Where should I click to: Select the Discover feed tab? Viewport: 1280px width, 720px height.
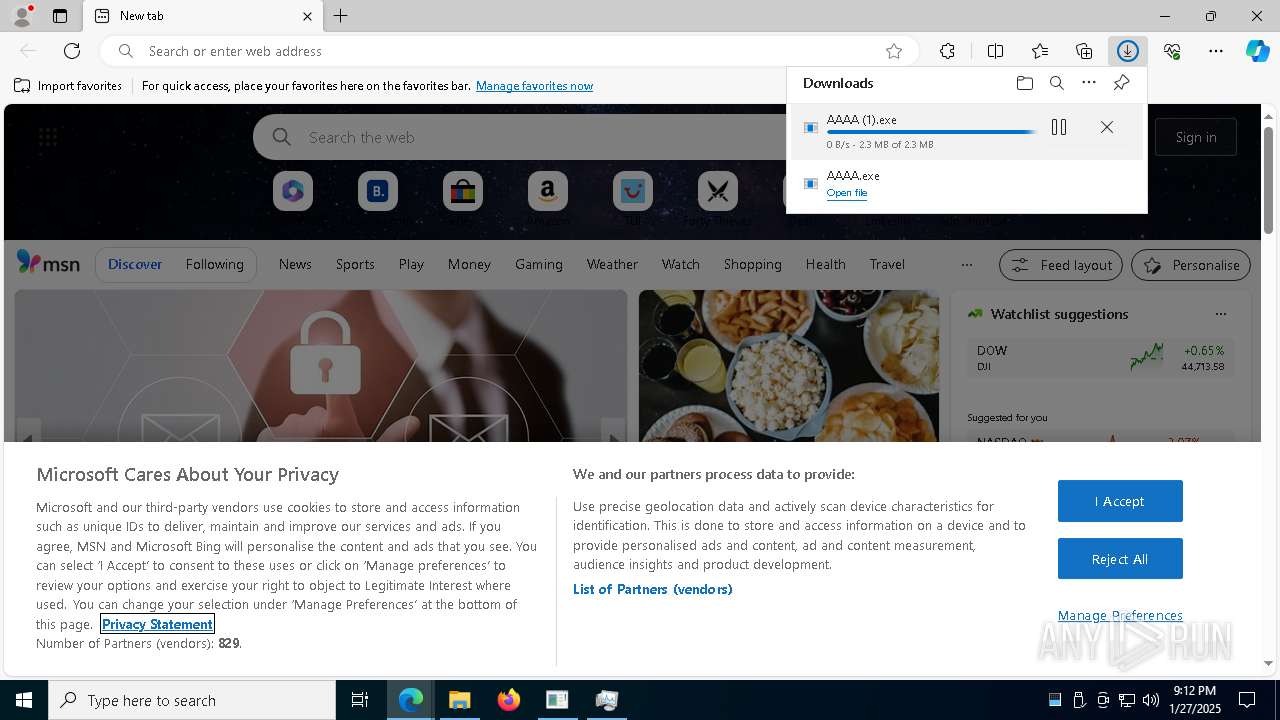point(135,264)
